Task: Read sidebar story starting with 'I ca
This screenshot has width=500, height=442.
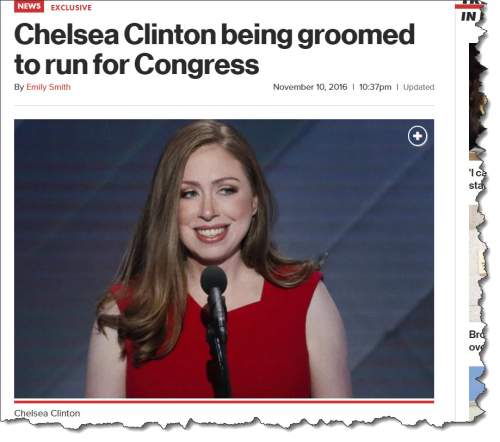Action: (478, 179)
